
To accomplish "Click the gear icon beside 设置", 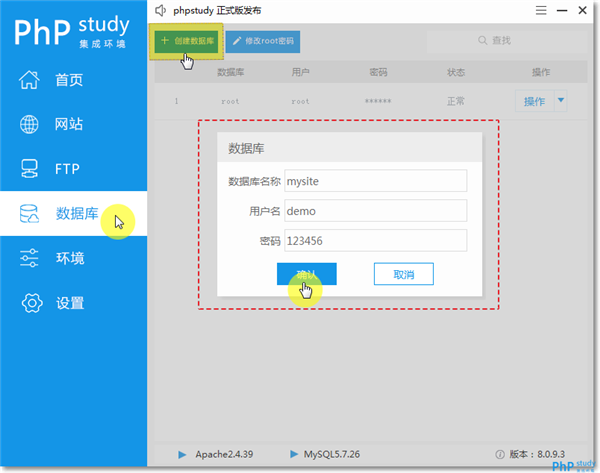I will [32, 303].
